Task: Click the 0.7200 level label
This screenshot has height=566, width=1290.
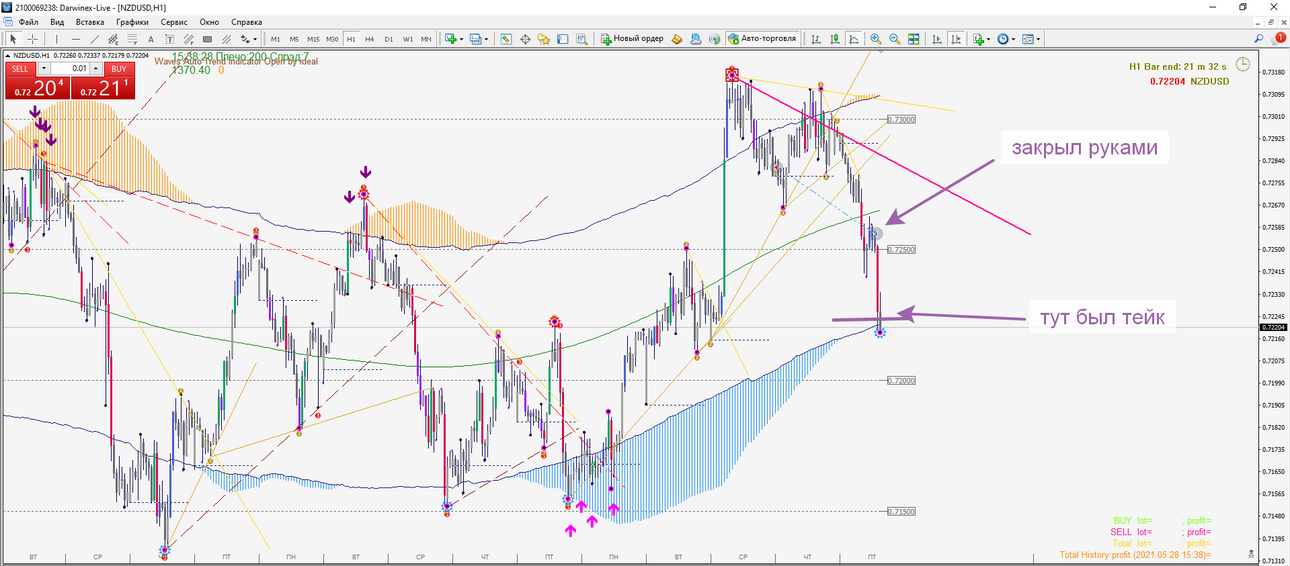Action: pyautogui.click(x=903, y=380)
